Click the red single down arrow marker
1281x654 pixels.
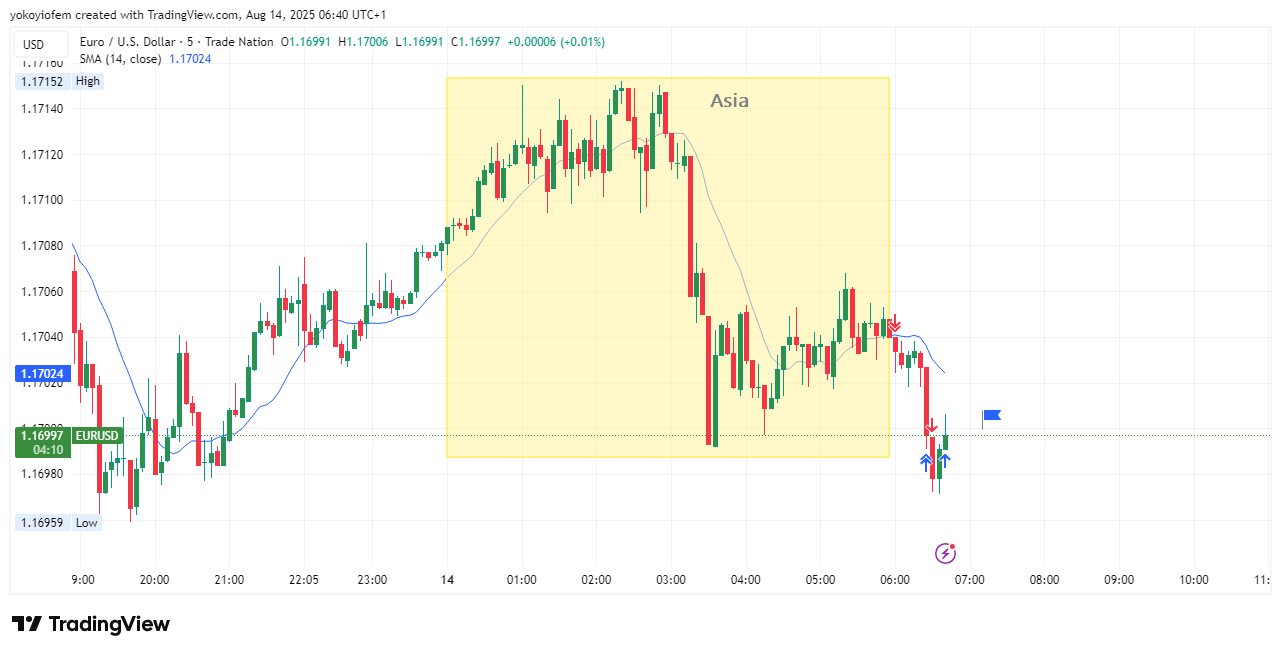(x=931, y=426)
